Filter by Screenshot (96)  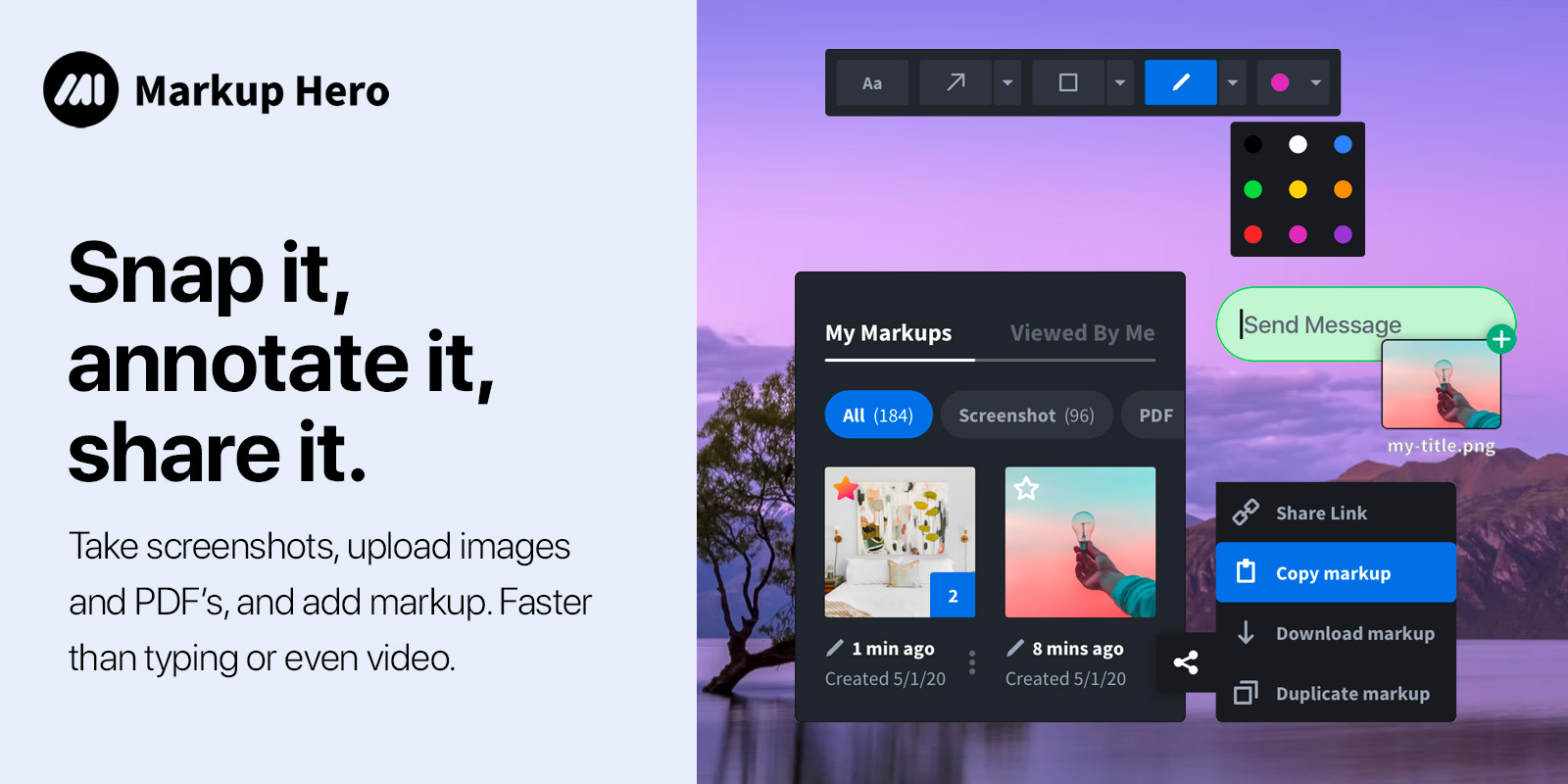(x=1026, y=415)
